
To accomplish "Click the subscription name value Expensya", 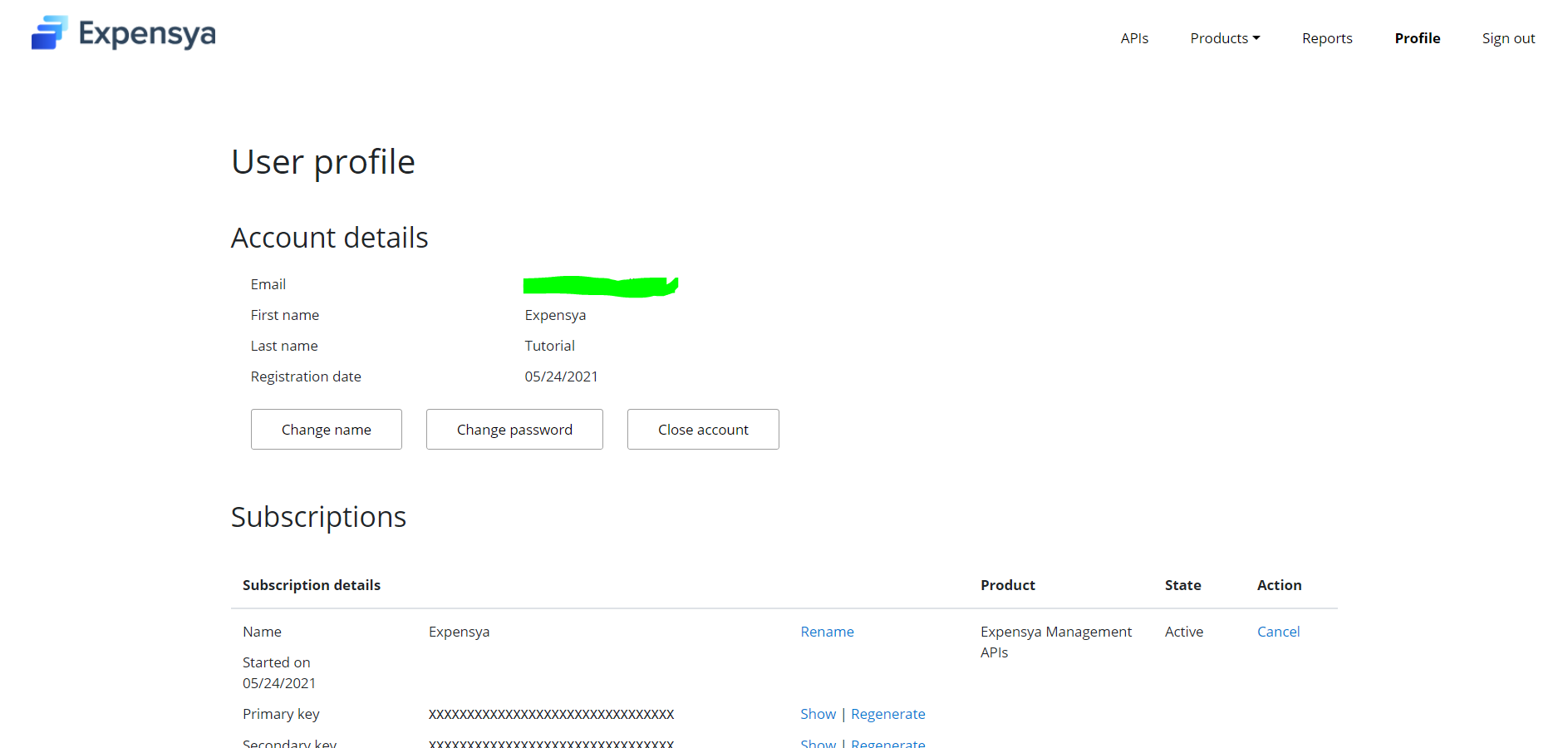I will point(459,632).
